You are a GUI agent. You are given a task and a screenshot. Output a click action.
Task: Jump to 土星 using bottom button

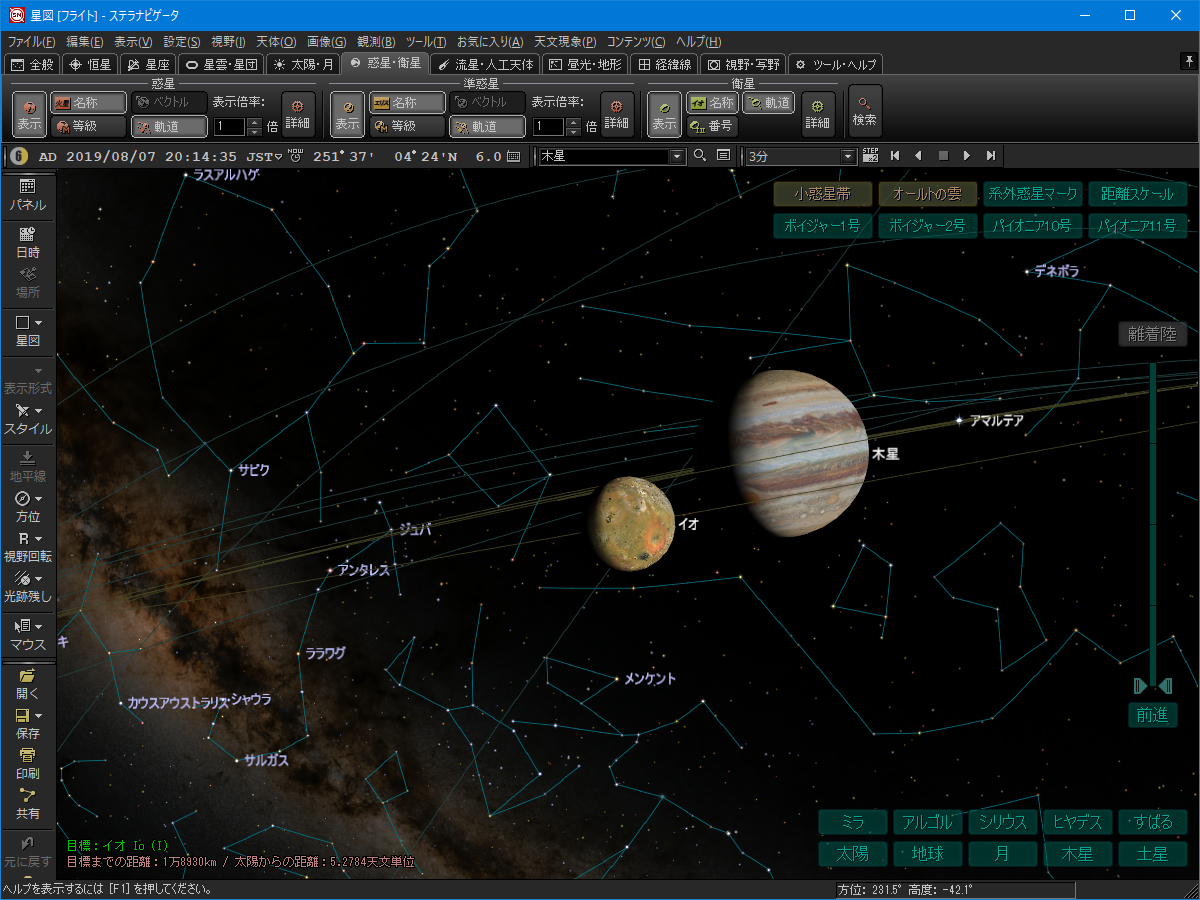point(1153,855)
